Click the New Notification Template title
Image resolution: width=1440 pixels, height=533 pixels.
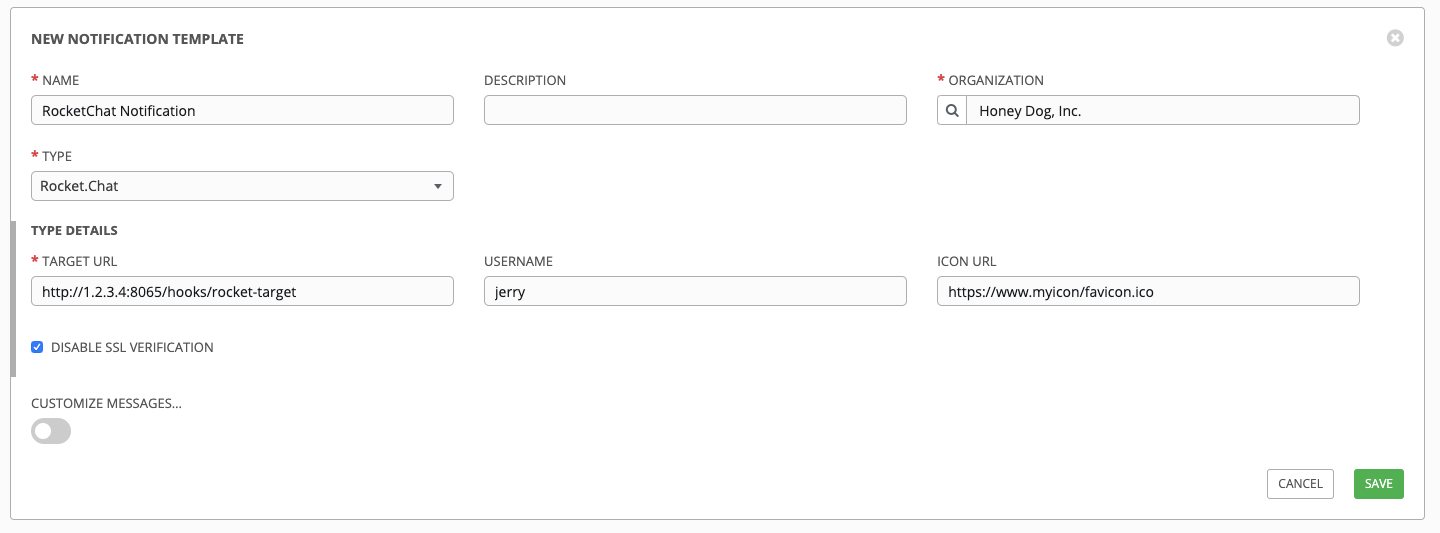point(137,40)
